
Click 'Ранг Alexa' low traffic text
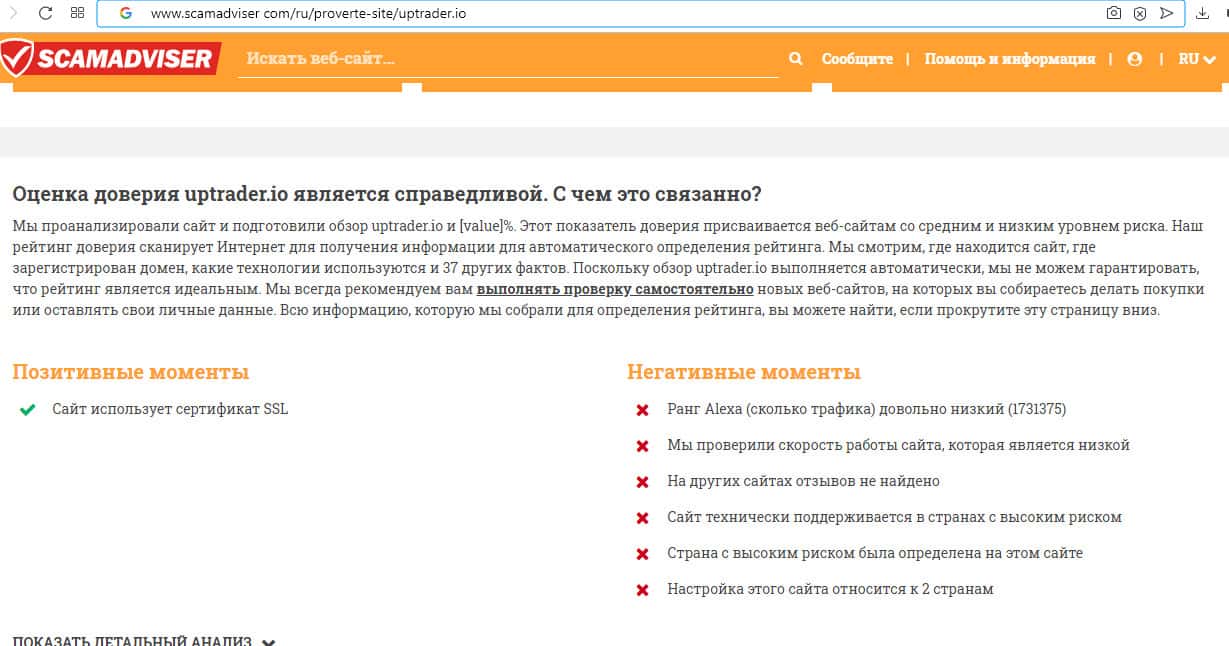866,409
